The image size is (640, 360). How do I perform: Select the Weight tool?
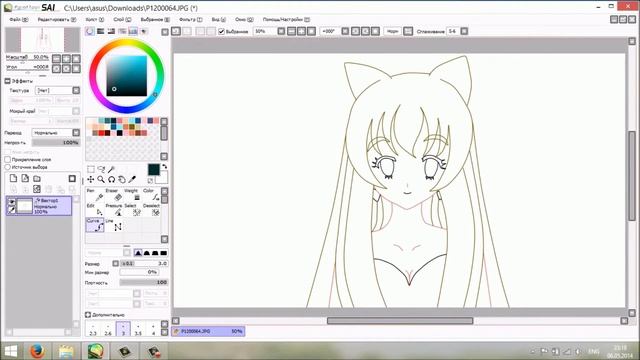tap(133, 195)
